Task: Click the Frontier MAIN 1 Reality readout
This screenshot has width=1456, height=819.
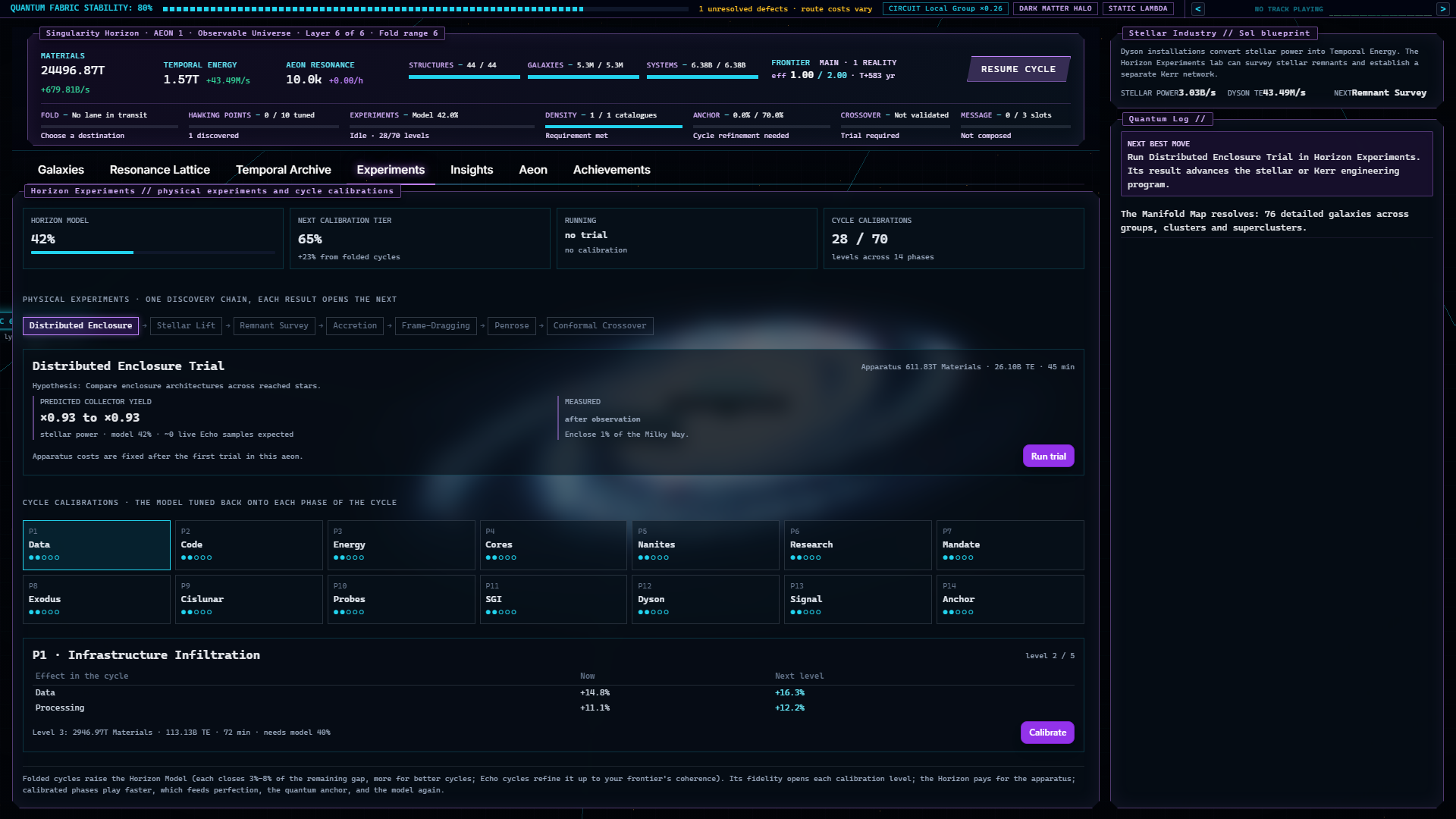Action: (834, 69)
